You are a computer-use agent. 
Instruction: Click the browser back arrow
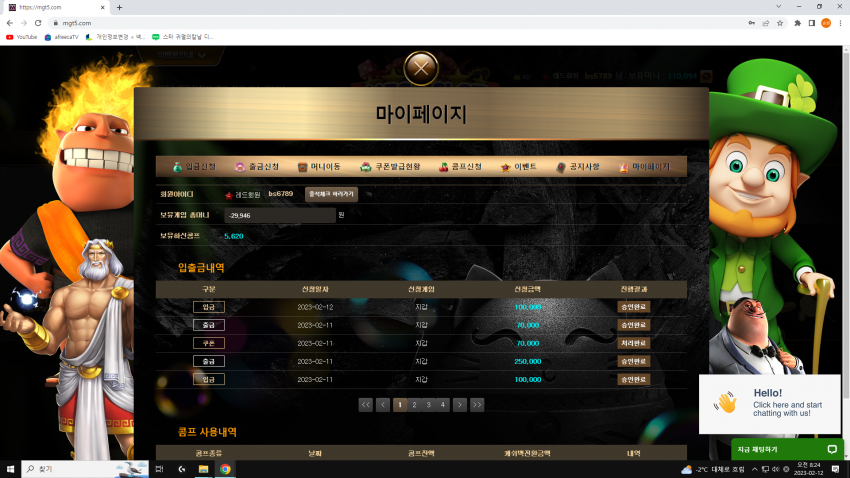[10, 23]
